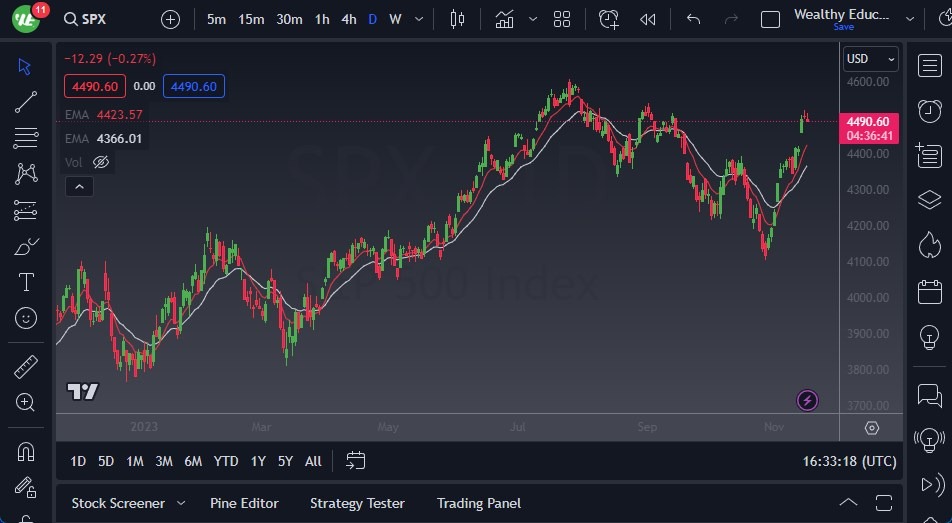Image resolution: width=952 pixels, height=523 pixels.
Task: Toggle the fullscreen mode checkbox icon
Action: [x=770, y=19]
